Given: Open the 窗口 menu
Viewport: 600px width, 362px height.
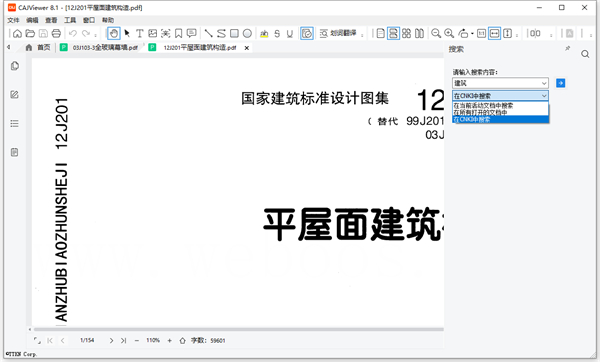Looking at the screenshot, I should [89, 20].
